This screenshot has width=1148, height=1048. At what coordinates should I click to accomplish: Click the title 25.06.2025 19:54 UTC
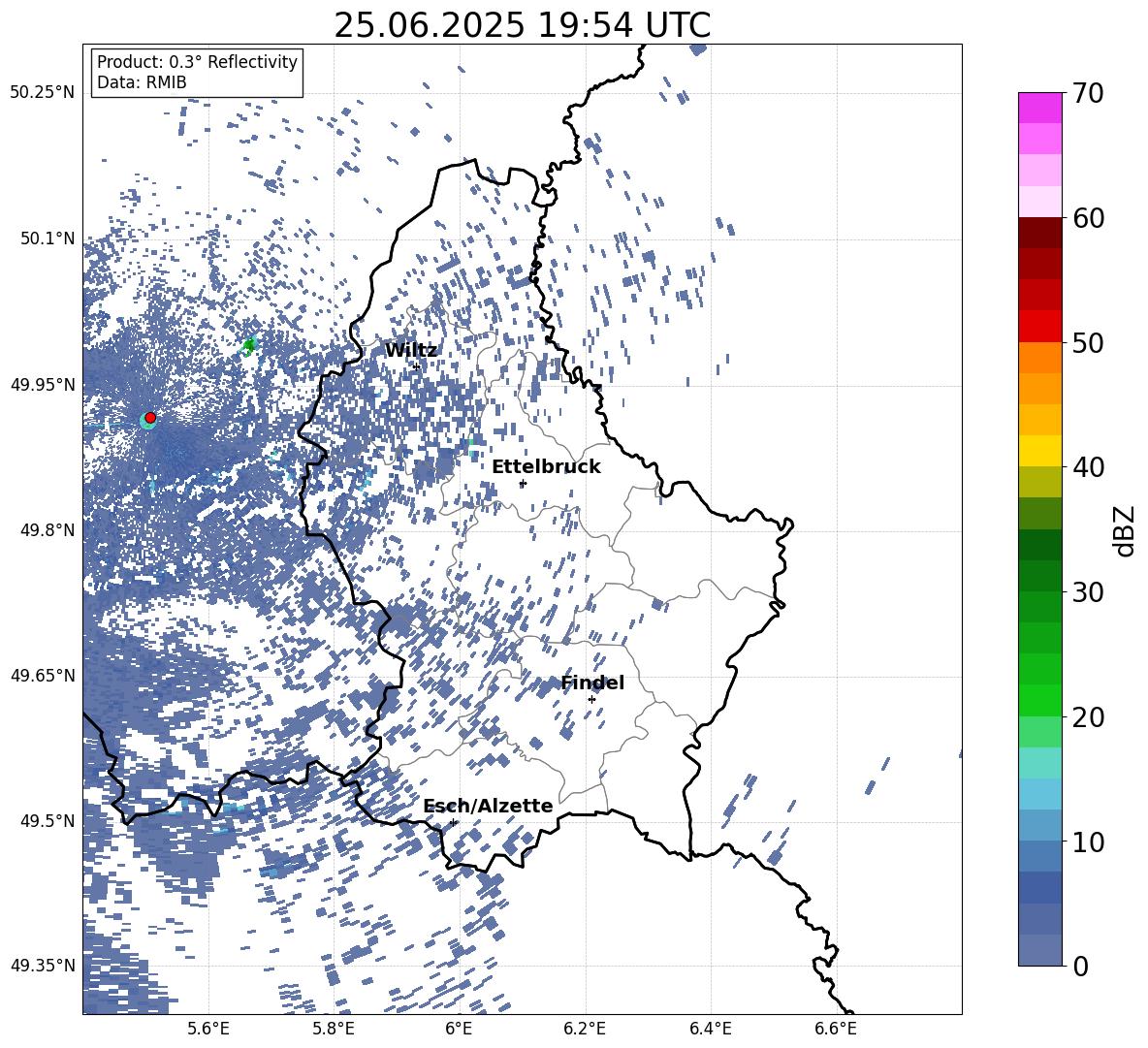522,25
